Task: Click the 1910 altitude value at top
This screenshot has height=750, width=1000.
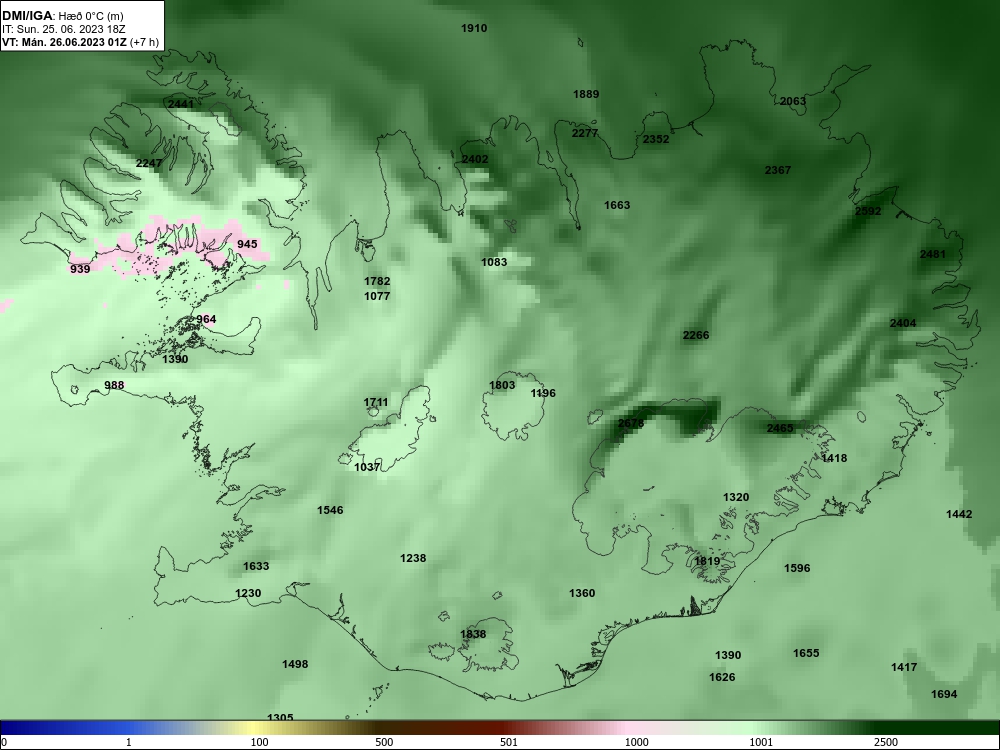Action: click(474, 28)
